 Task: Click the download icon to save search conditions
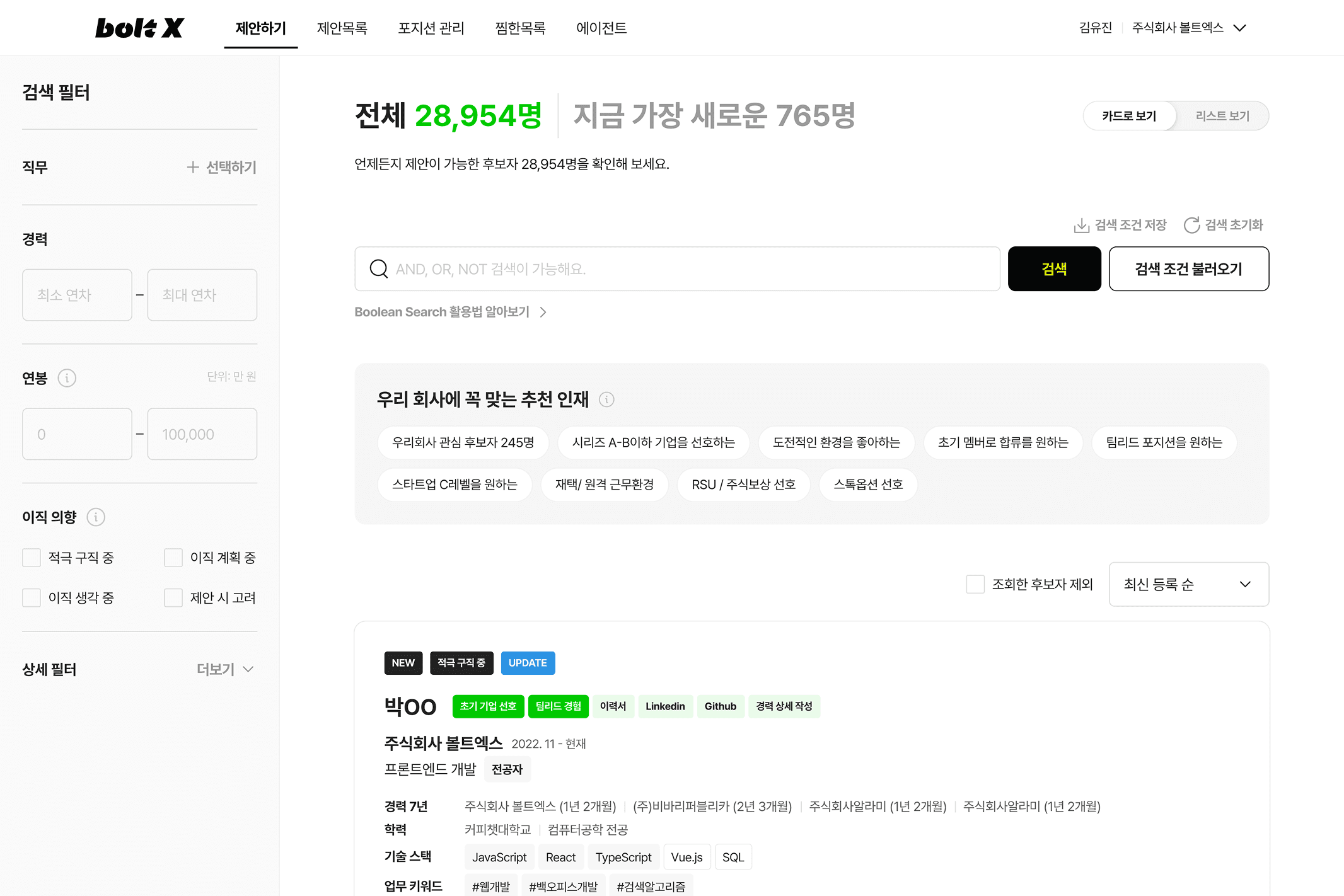point(1082,225)
